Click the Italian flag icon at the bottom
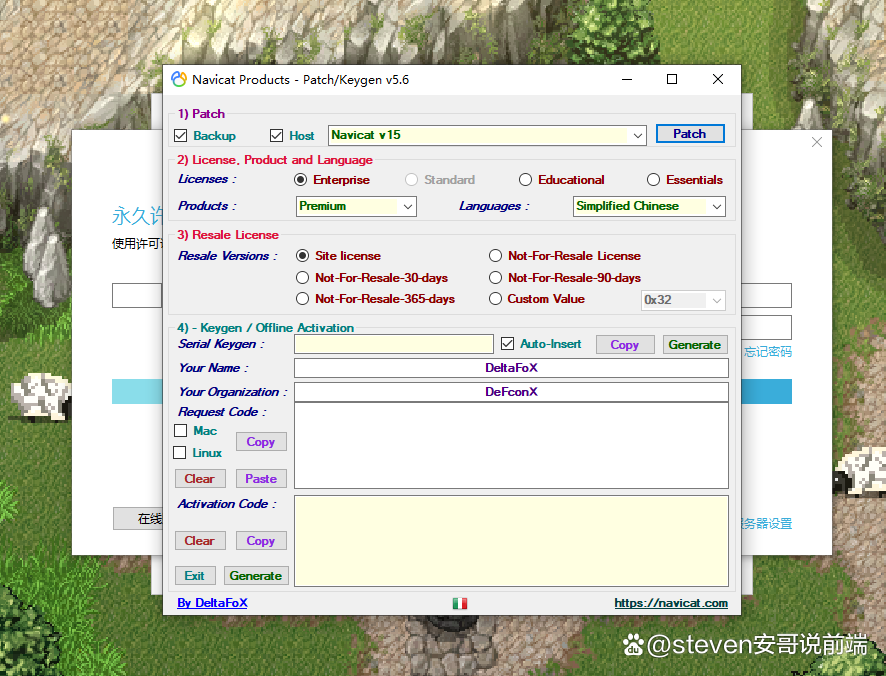Screen dimensions: 886x676 coord(460,604)
